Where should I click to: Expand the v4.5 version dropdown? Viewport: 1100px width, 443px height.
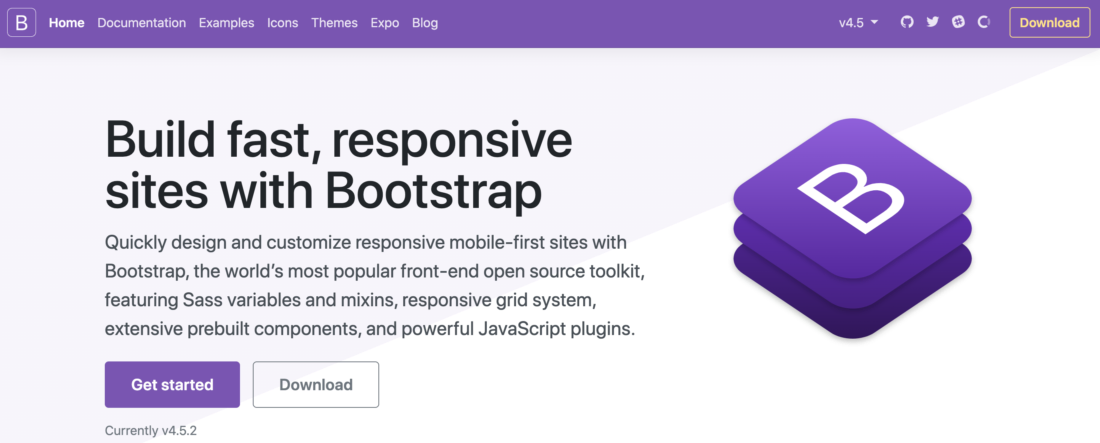click(859, 23)
